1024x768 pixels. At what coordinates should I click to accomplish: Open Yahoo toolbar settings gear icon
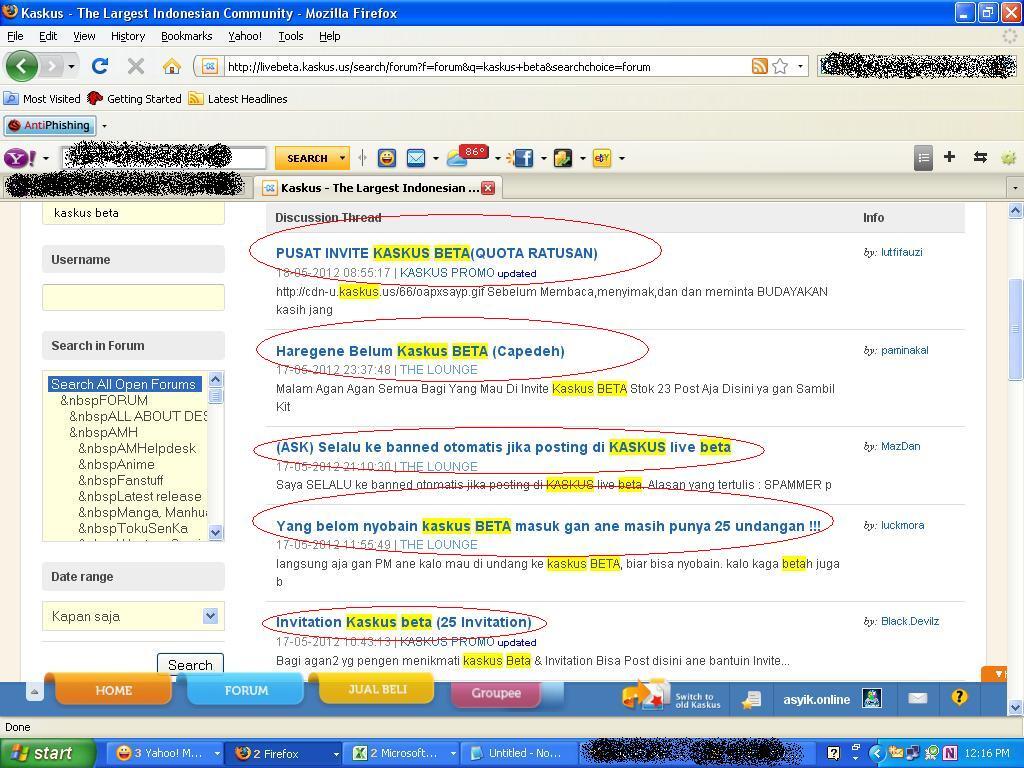tap(1009, 157)
